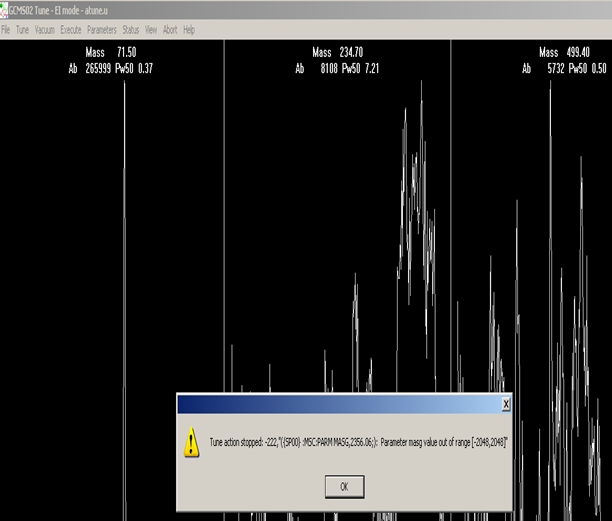
Task: Open the File menu
Action: click(6, 30)
